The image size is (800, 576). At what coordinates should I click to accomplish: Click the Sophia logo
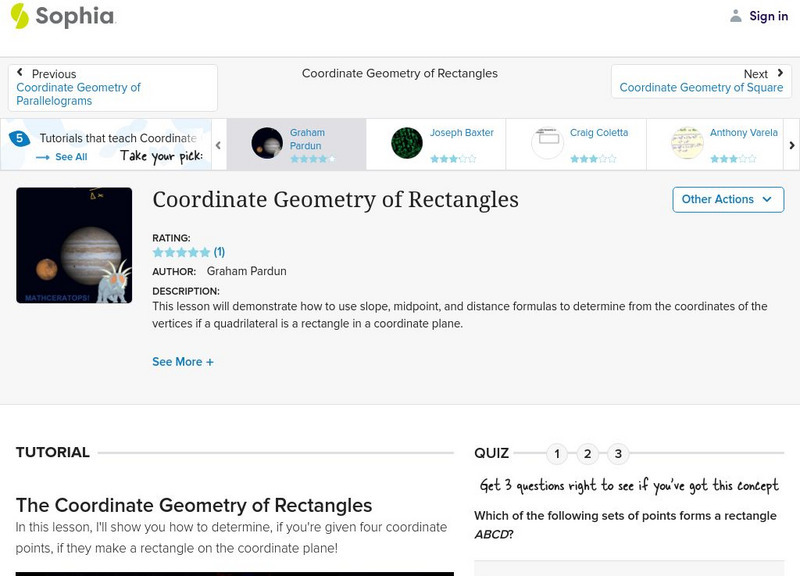point(62,16)
